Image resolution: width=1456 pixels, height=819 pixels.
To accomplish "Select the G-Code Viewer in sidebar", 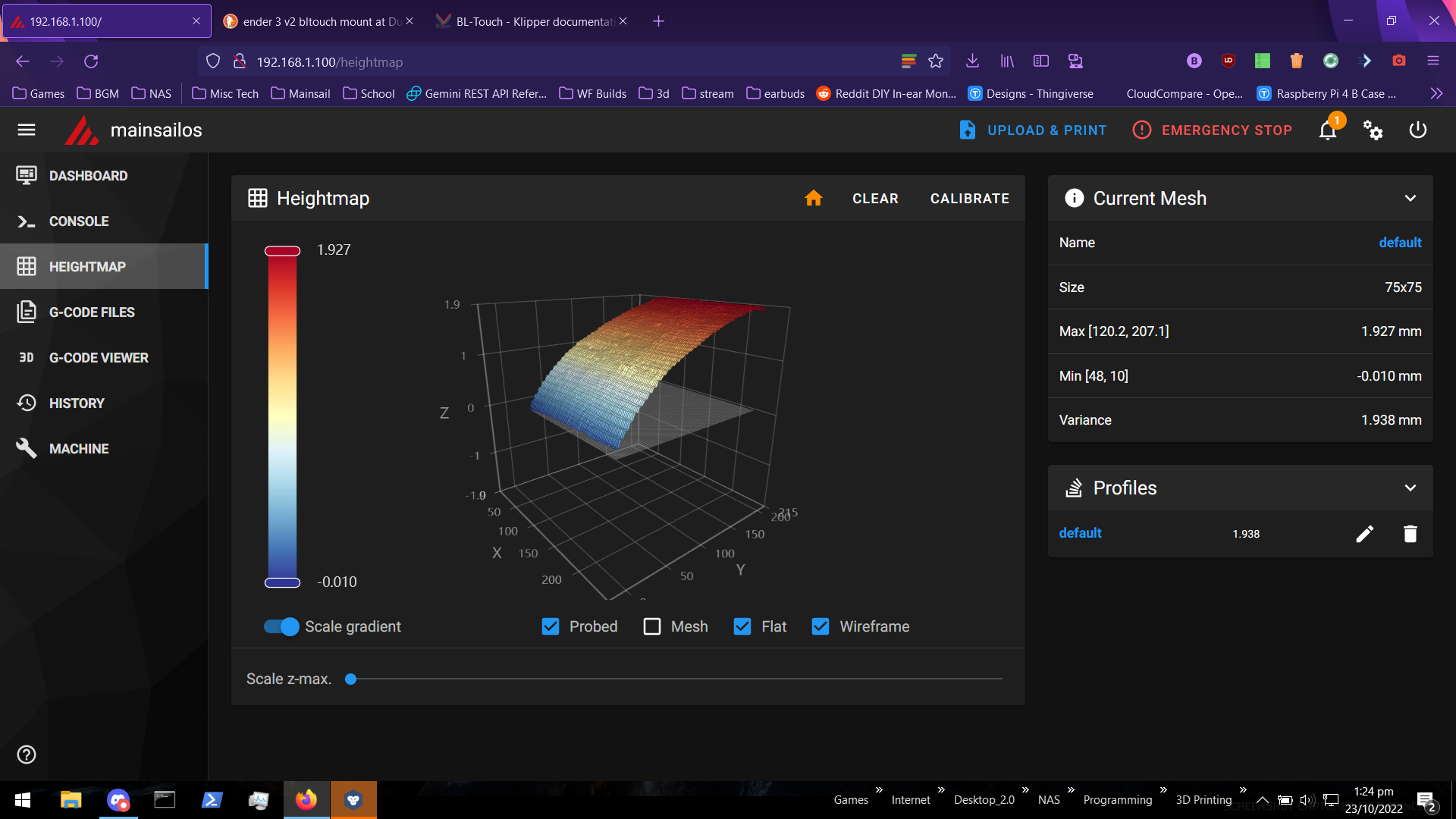I will pyautogui.click(x=97, y=357).
